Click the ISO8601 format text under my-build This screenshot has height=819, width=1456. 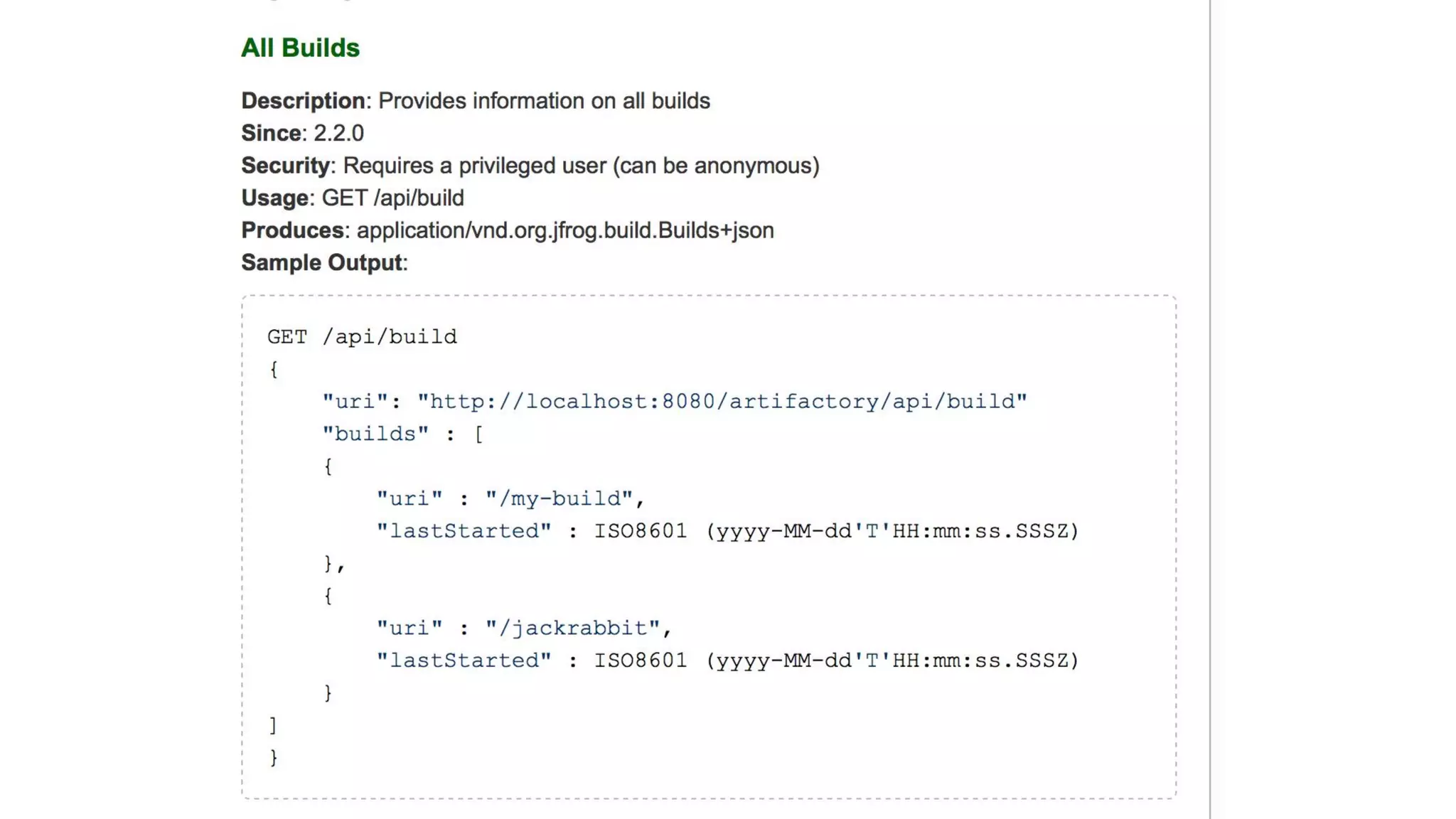(836, 531)
